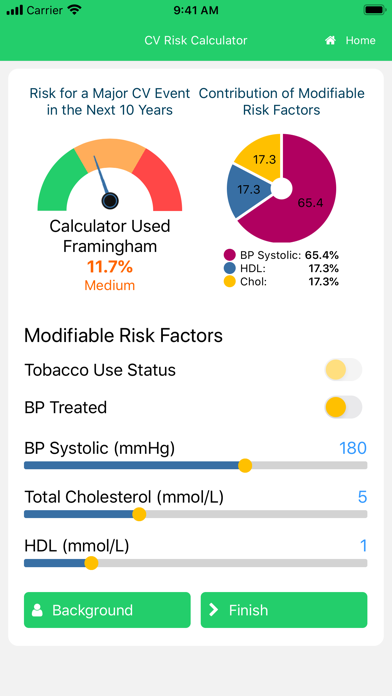The width and height of the screenshot is (392, 696).
Task: Click the person icon on Background button
Action: click(x=37, y=610)
